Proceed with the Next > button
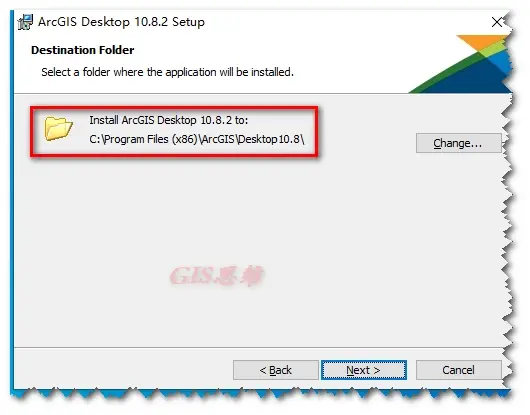Image resolution: width=530 pixels, height=415 pixels. pos(364,370)
